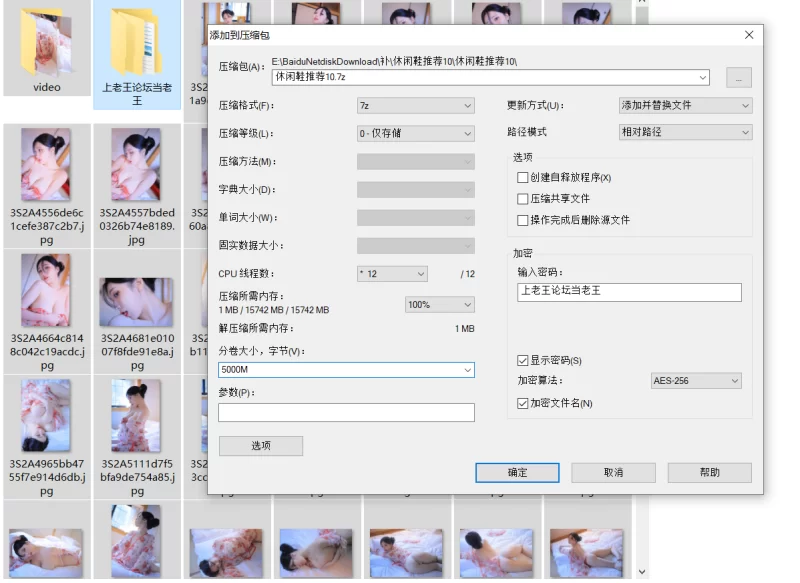Select thumbnail of 3S2A4557bded0326b74e8189.jpg
Screen dimensions: 800x583
coord(136,164)
